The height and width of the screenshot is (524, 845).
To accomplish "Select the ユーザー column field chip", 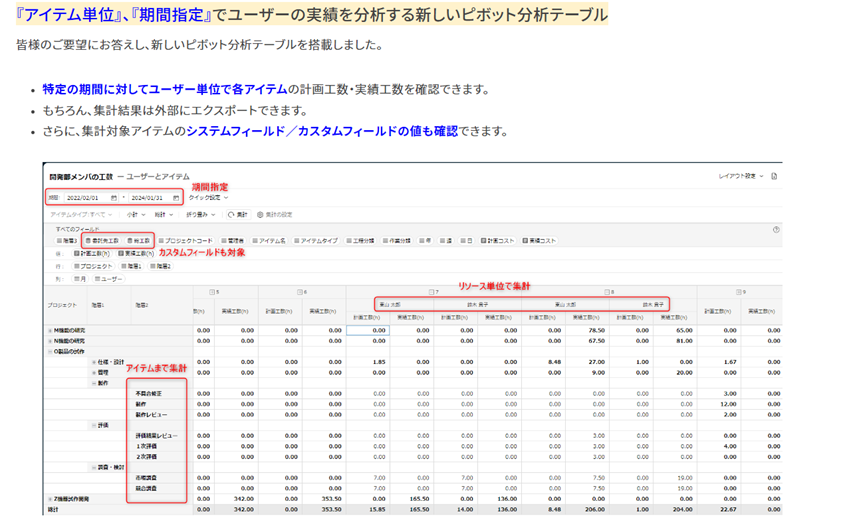I will coord(108,279).
